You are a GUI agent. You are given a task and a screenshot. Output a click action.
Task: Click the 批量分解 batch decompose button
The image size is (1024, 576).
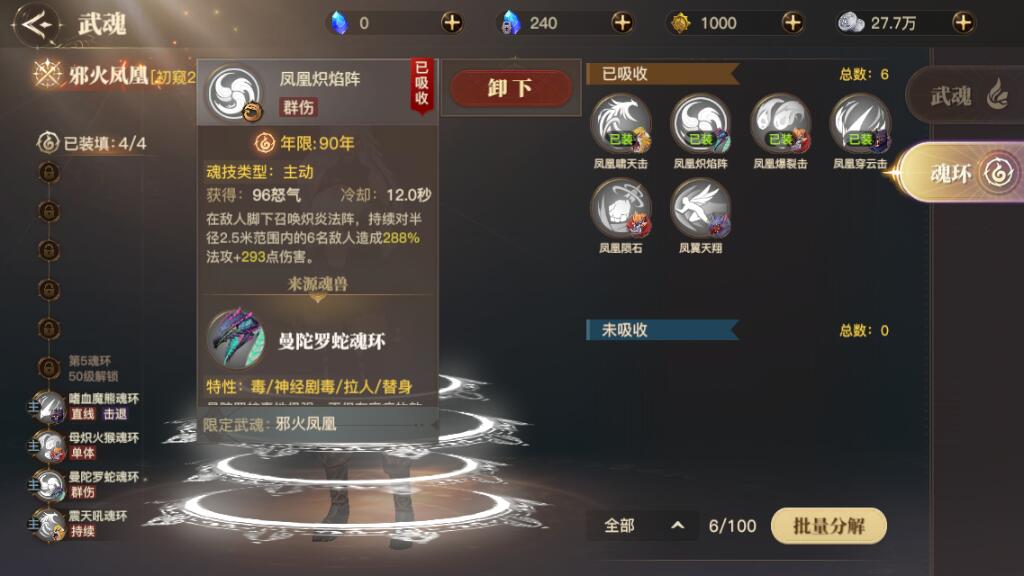click(x=829, y=526)
